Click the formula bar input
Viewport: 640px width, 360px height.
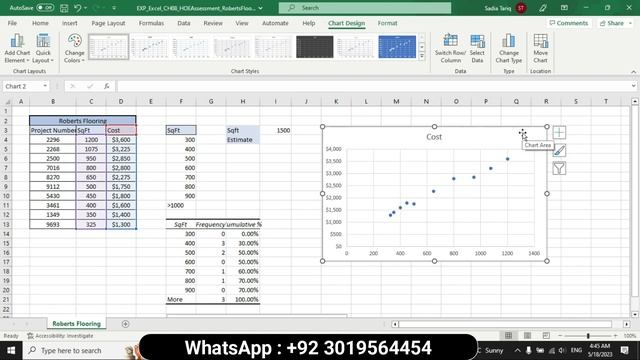pos(372,86)
